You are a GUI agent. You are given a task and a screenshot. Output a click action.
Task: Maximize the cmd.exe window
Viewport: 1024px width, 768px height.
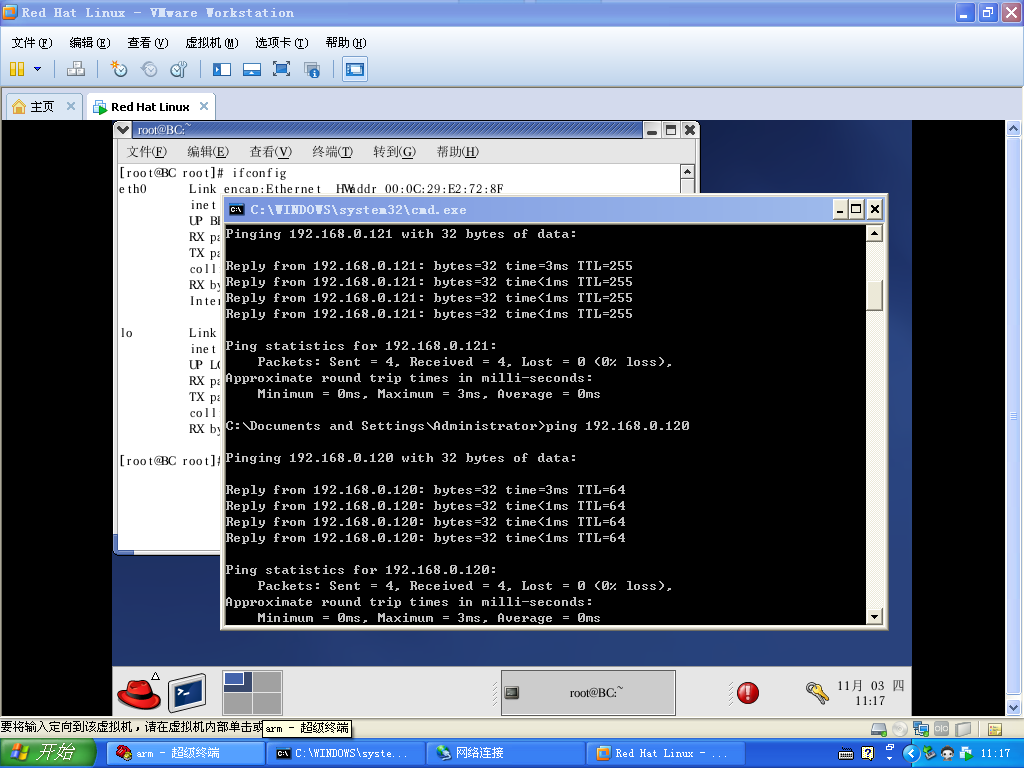click(x=856, y=209)
